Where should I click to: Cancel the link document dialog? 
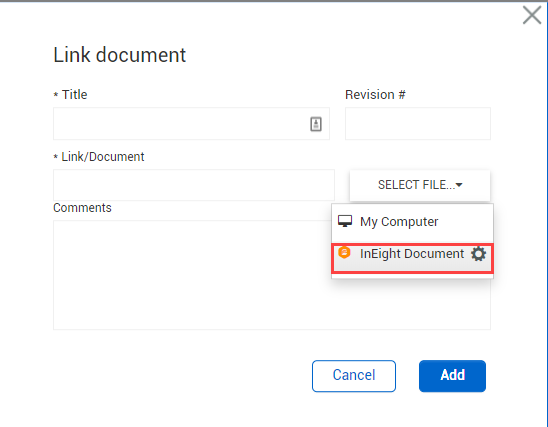coord(354,376)
